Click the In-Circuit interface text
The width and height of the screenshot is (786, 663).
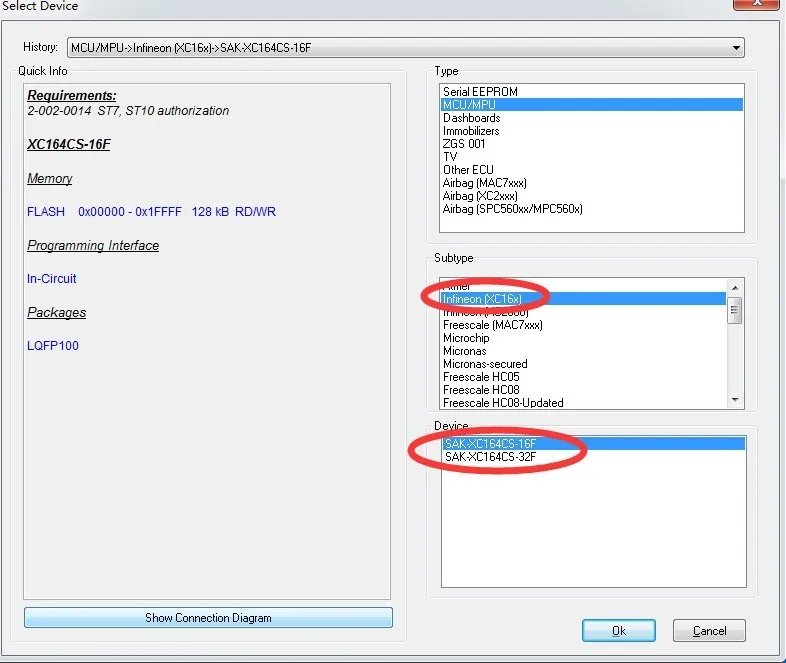pyautogui.click(x=52, y=279)
